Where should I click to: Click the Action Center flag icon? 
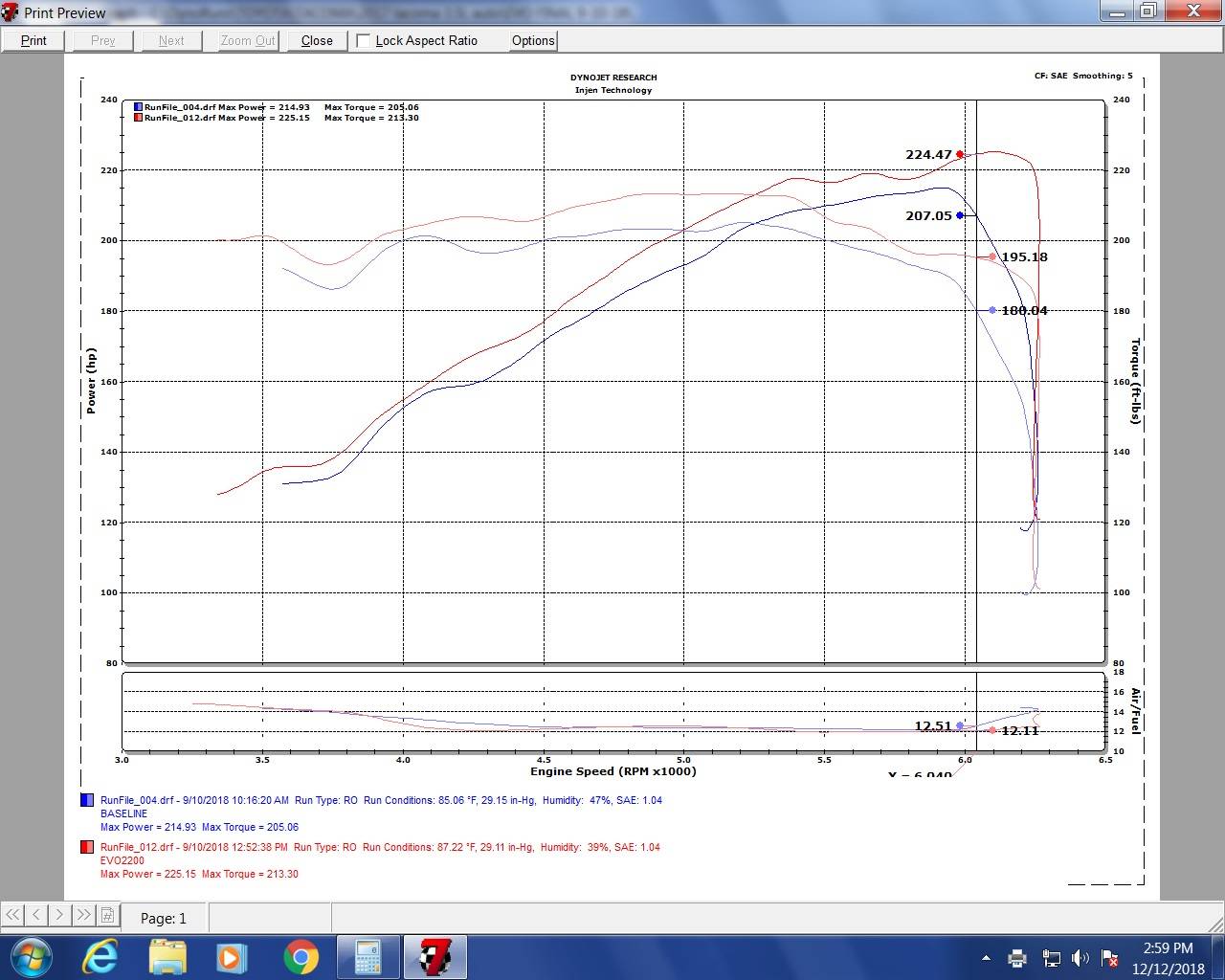(1110, 958)
